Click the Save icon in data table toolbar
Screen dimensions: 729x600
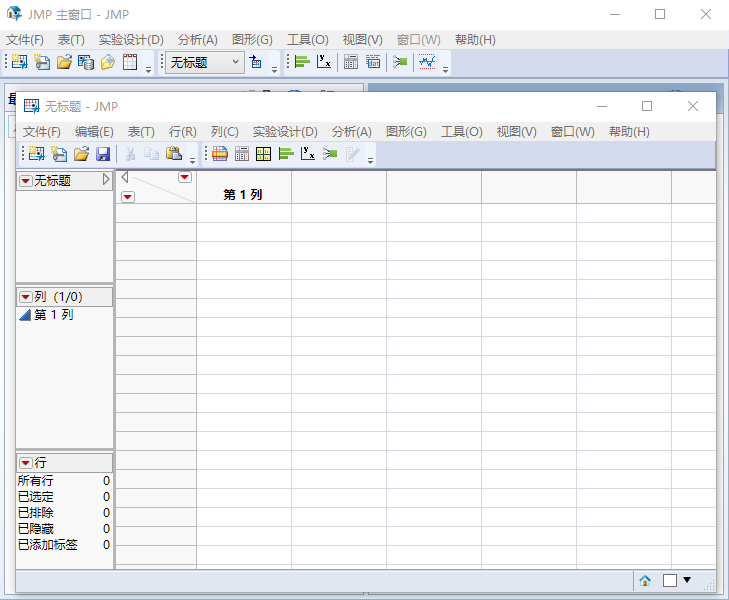[103, 154]
